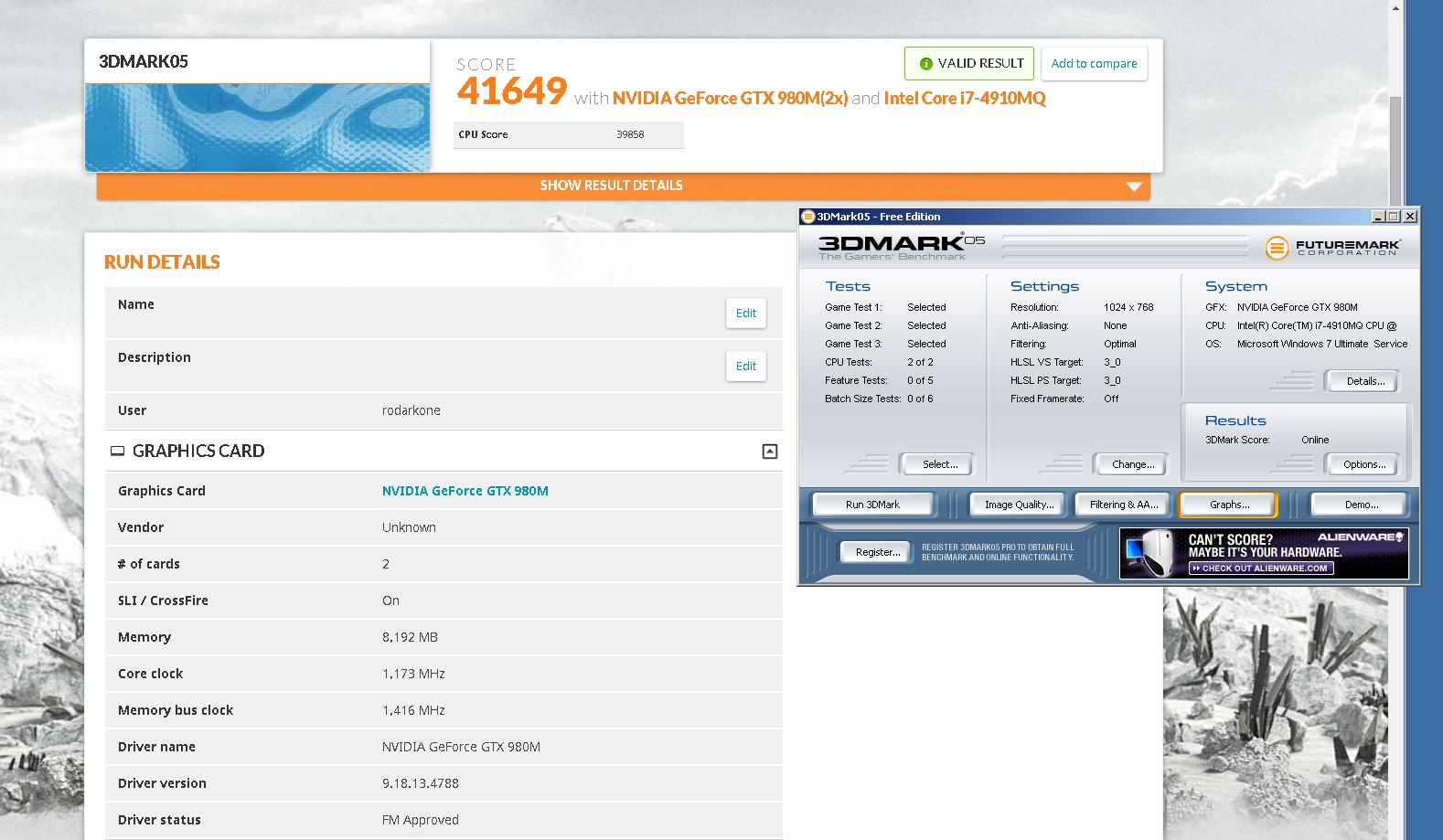The width and height of the screenshot is (1443, 840).
Task: Collapse the Graphics Card section
Action: point(770,452)
